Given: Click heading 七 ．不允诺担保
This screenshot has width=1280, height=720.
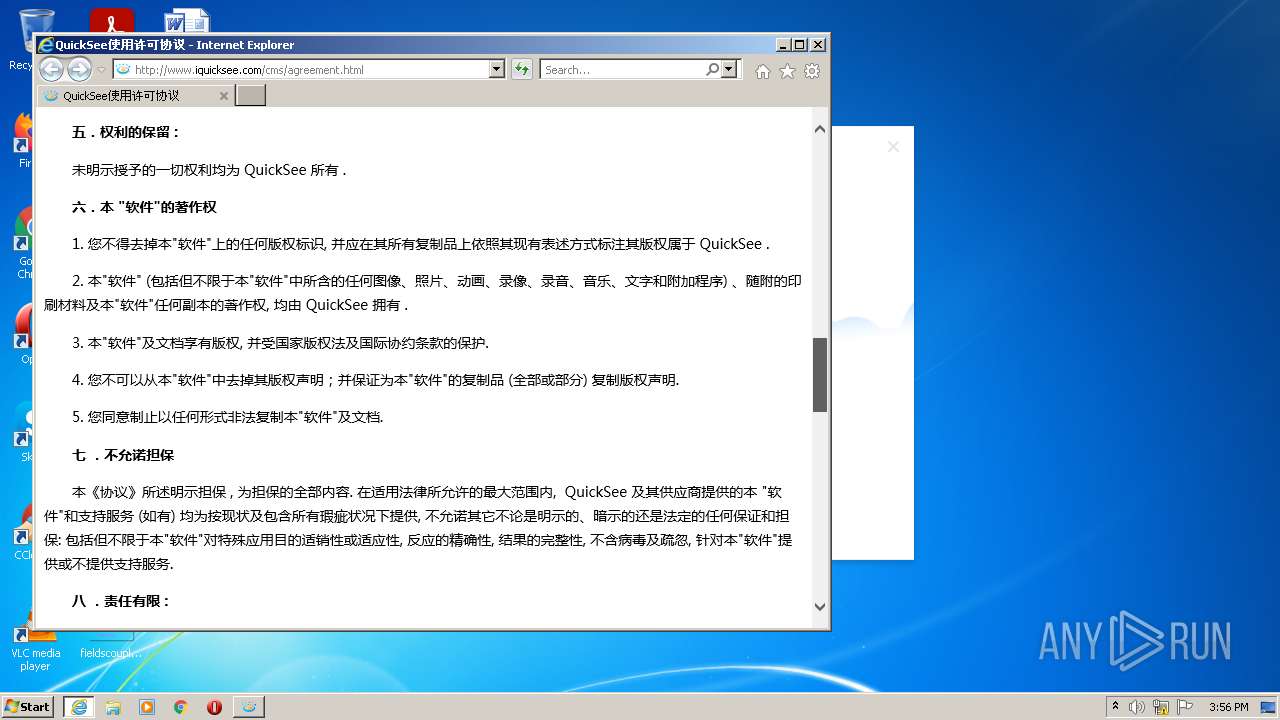Looking at the screenshot, I should click(x=123, y=455).
